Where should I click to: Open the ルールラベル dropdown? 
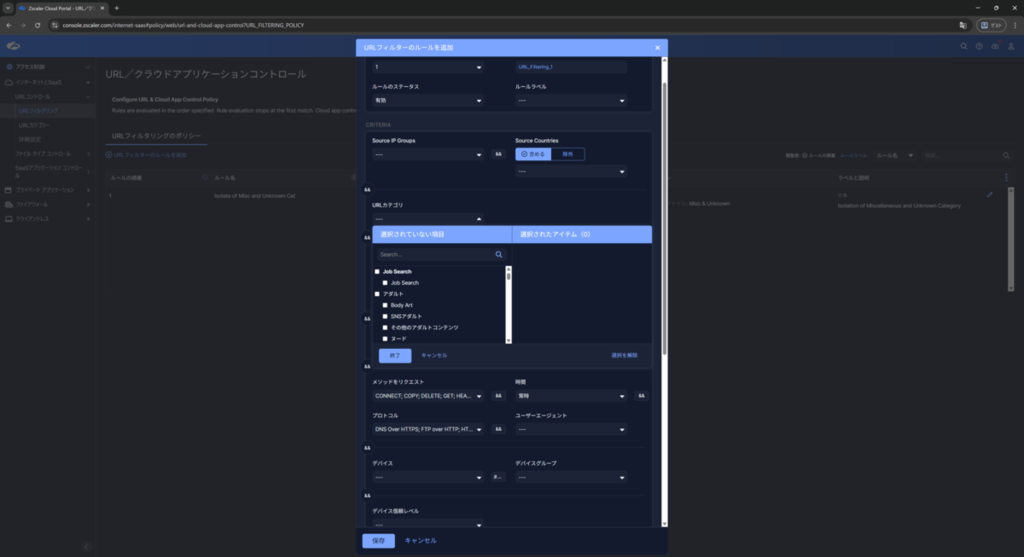(570, 101)
